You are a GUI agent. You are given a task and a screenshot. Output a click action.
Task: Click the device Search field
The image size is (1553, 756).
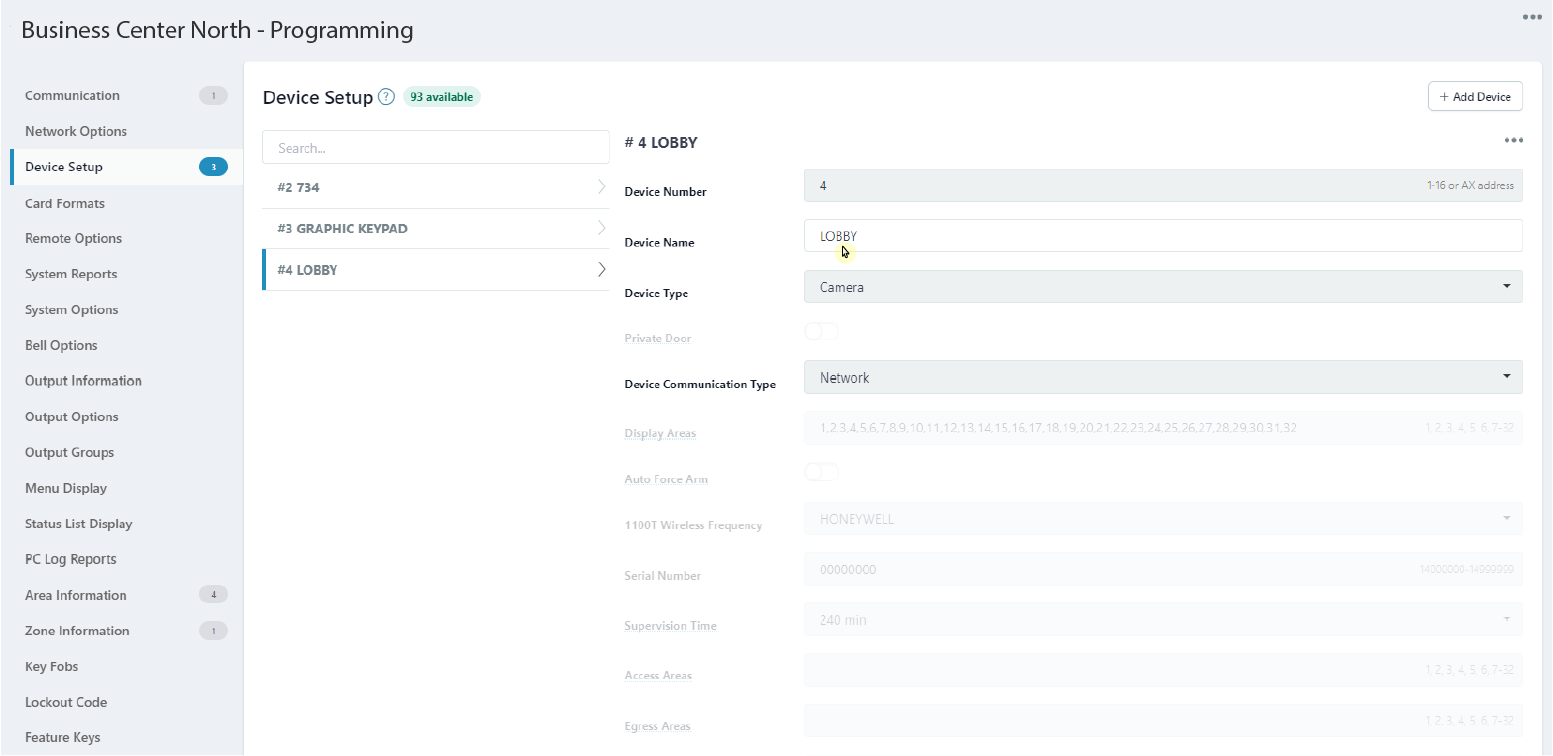coord(435,148)
